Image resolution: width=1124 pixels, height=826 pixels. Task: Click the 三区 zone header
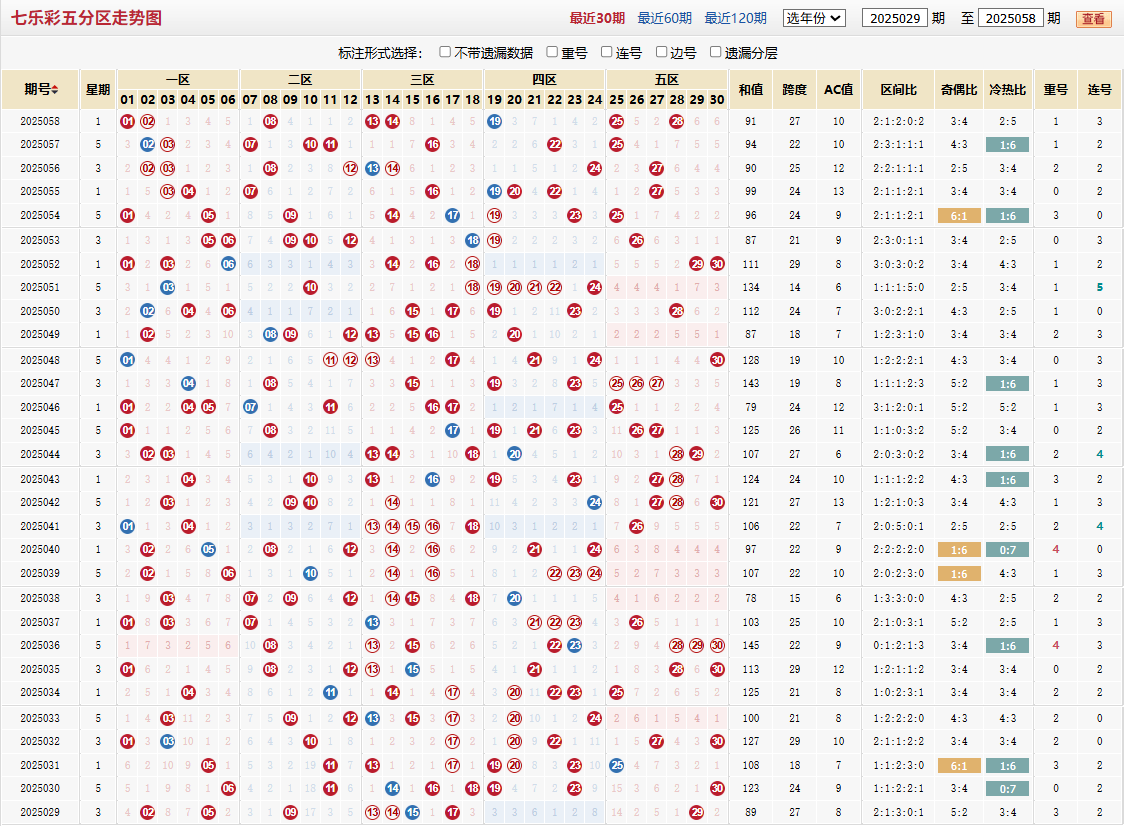pos(422,80)
